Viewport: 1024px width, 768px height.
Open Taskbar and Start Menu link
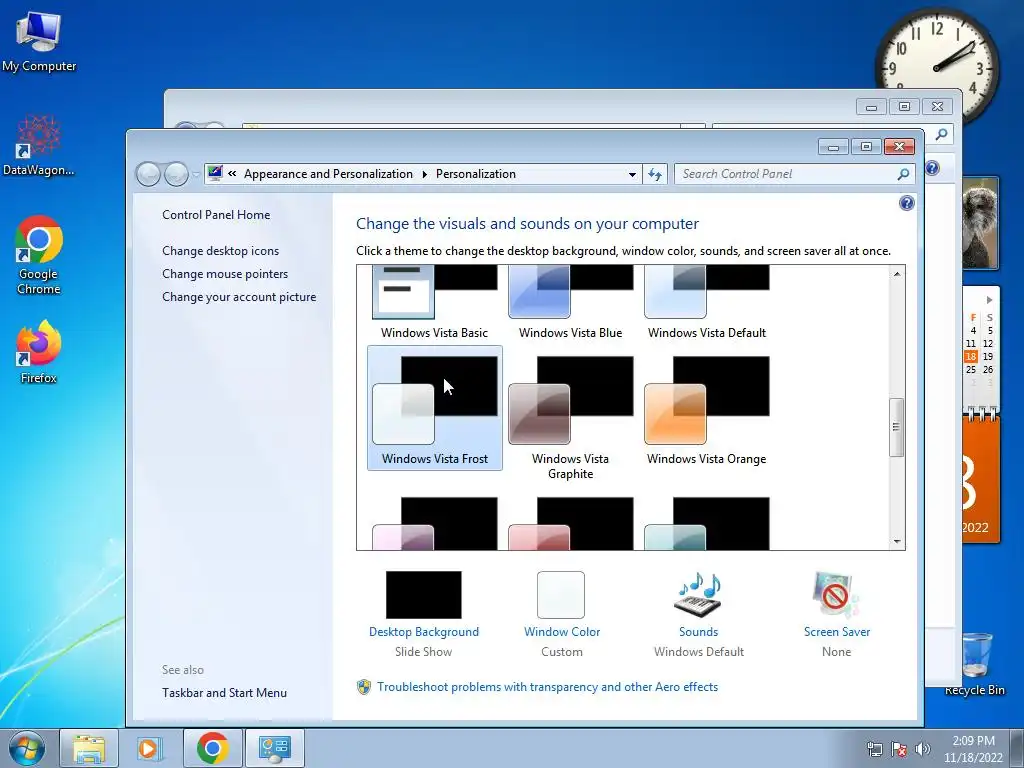click(x=225, y=693)
